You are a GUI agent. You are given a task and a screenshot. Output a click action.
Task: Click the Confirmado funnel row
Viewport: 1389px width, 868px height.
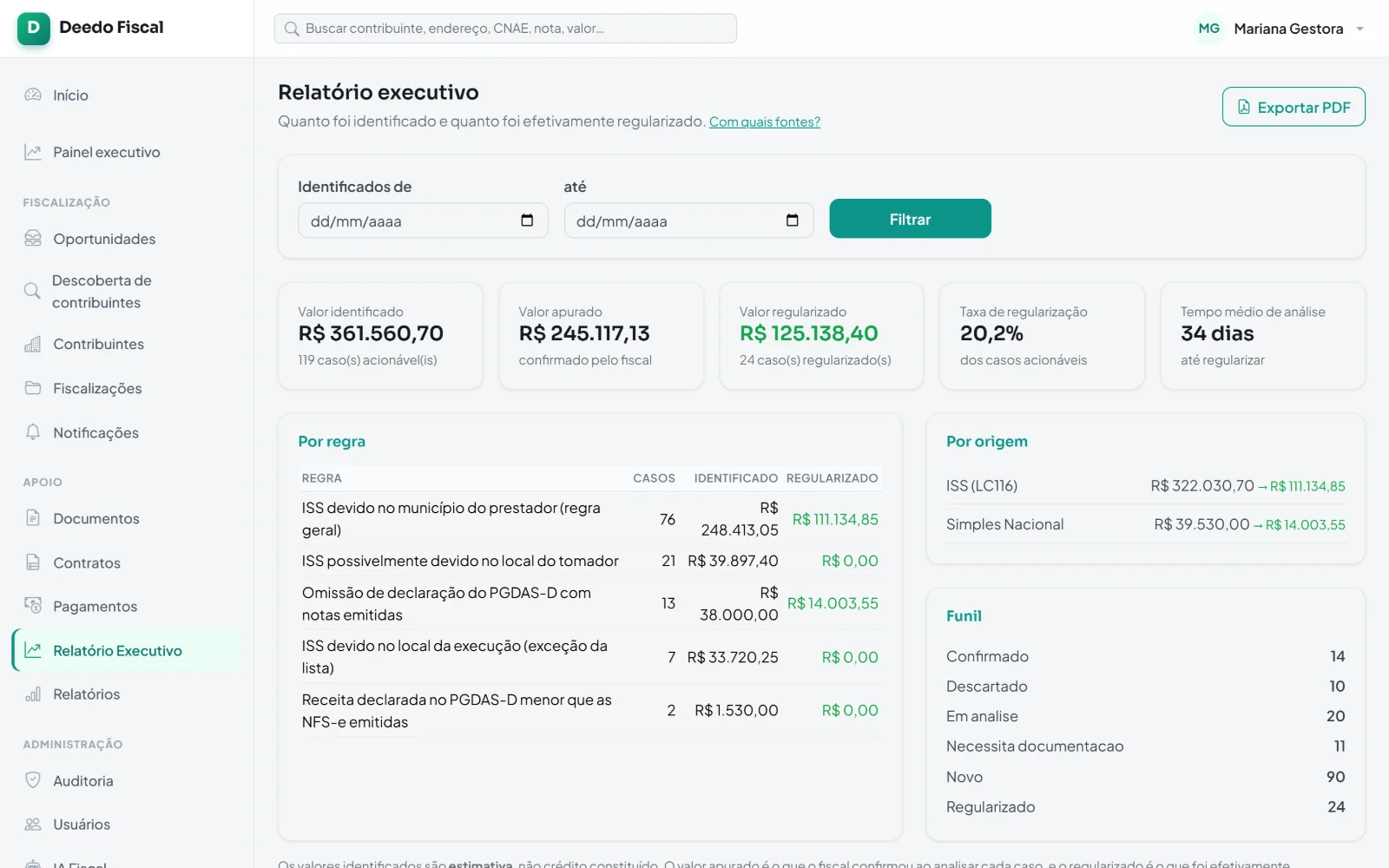(x=1146, y=656)
